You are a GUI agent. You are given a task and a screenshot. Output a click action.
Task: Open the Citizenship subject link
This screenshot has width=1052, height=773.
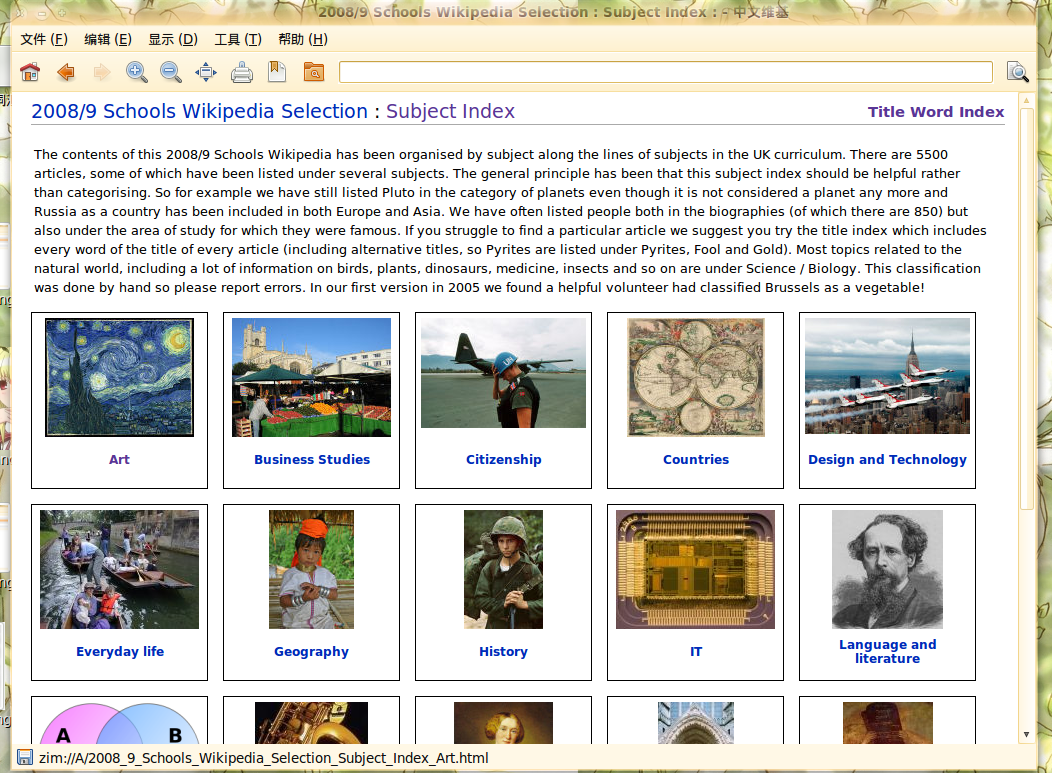504,460
